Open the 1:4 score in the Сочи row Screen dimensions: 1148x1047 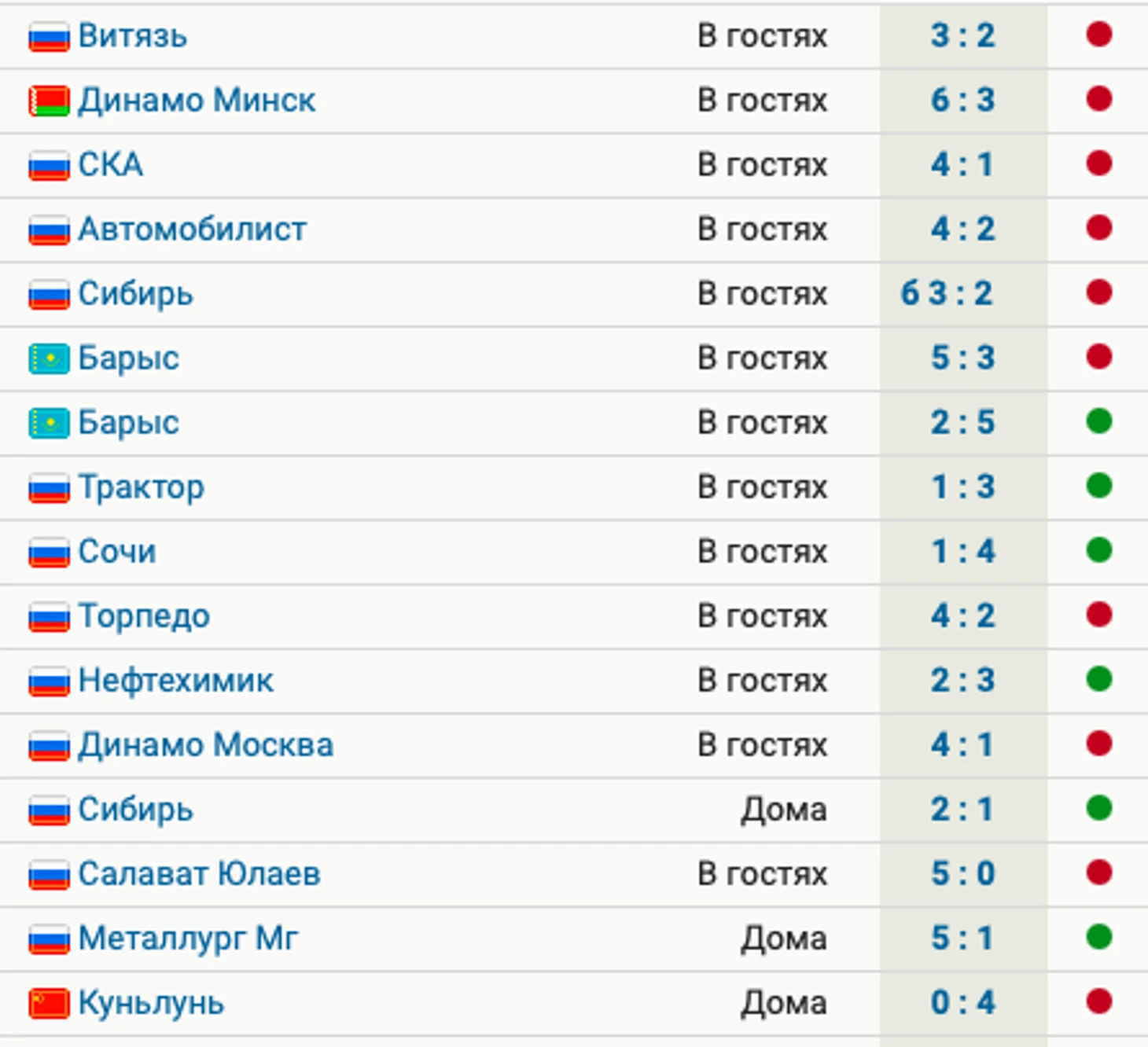coord(962,551)
